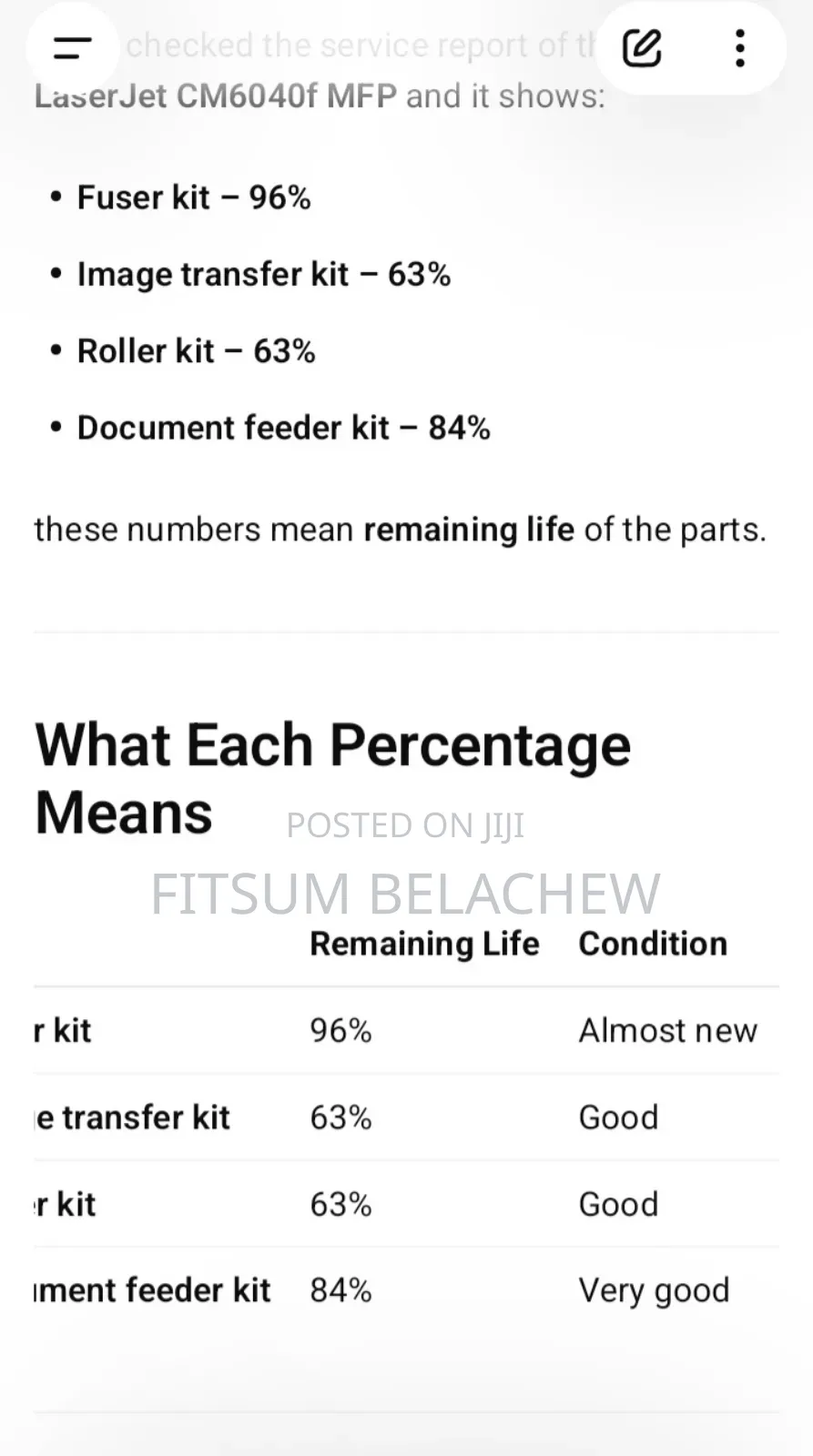Click the 'Remaining Life' column header
Image resolution: width=813 pixels, height=1456 pixels.
[x=424, y=944]
